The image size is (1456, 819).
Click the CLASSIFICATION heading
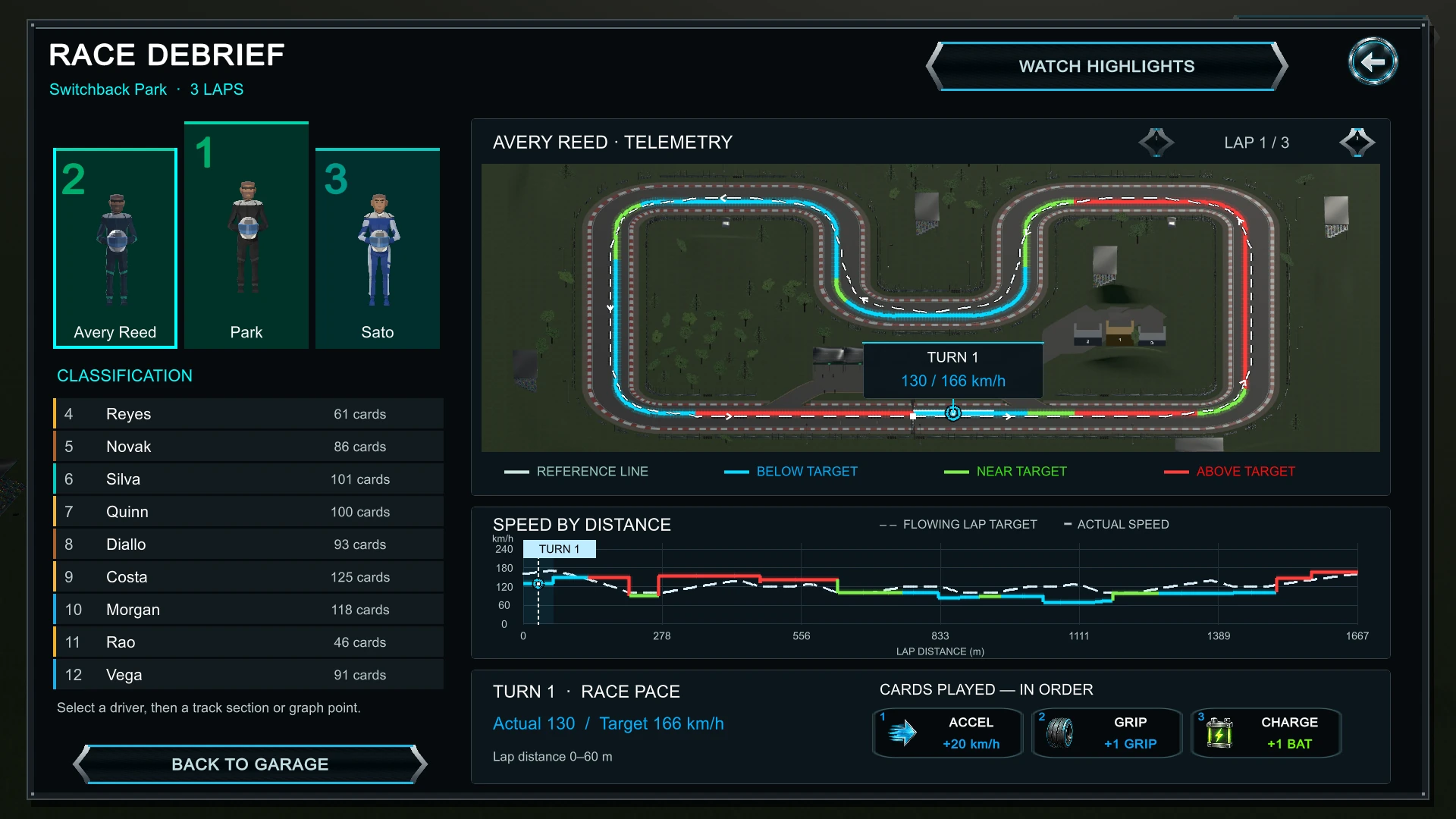124,375
